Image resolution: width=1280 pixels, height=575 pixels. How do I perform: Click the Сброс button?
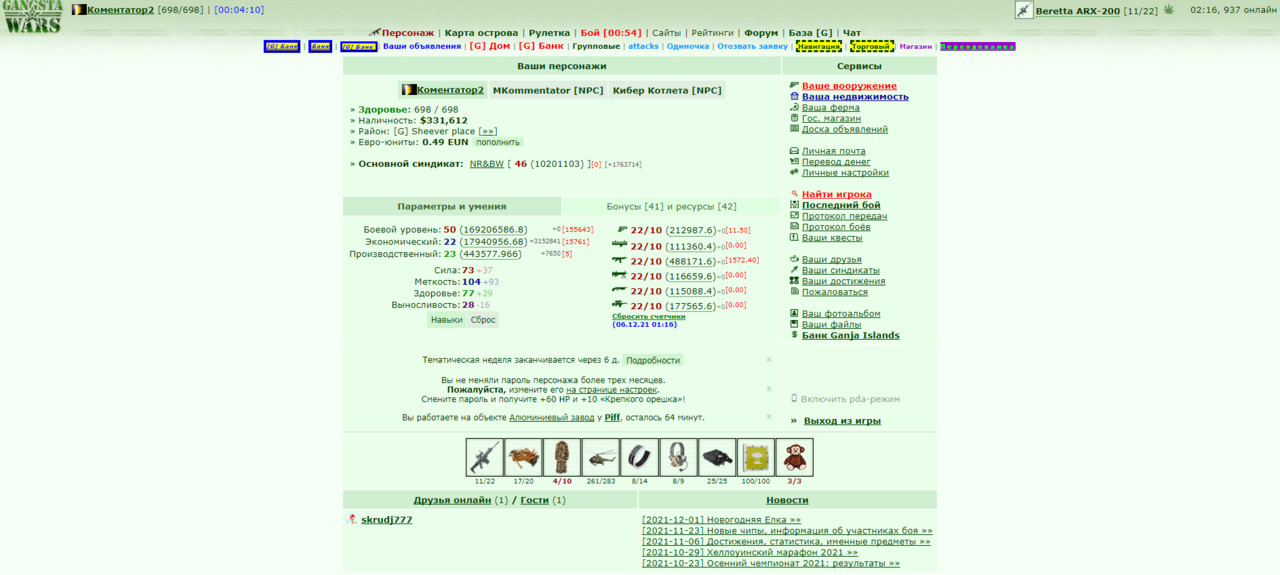click(483, 320)
